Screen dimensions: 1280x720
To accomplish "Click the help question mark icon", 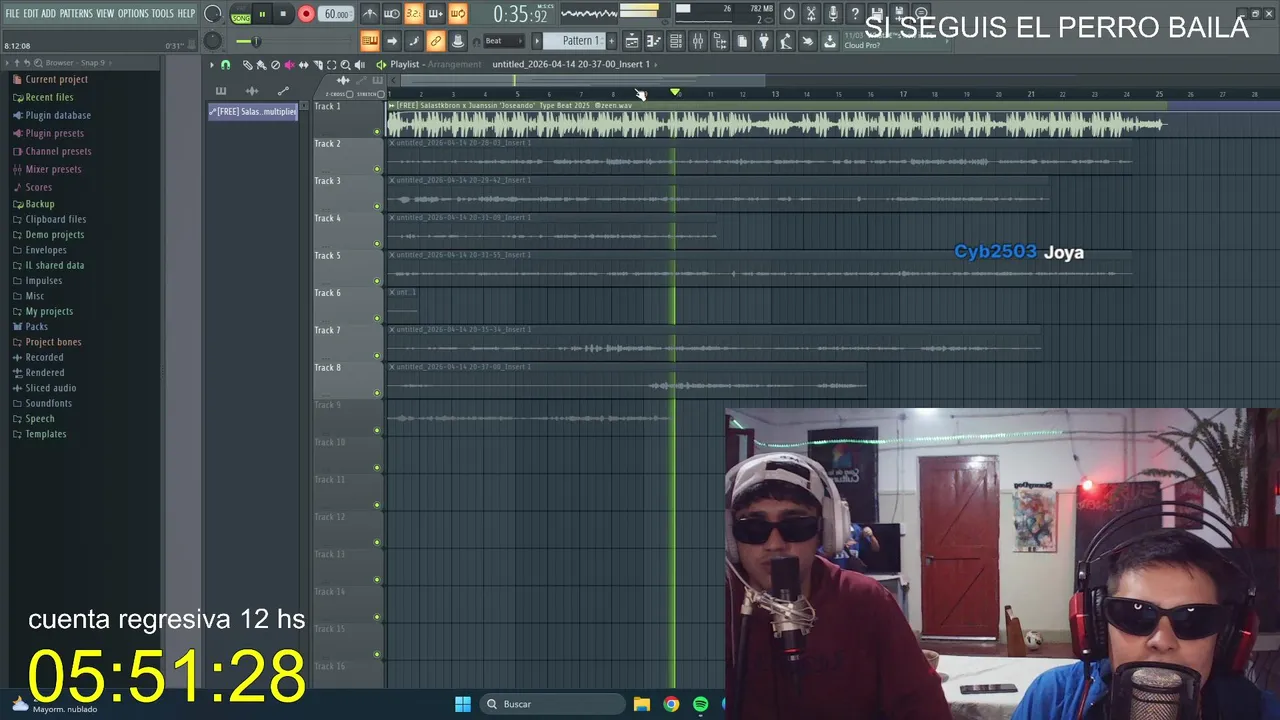I will point(855,14).
